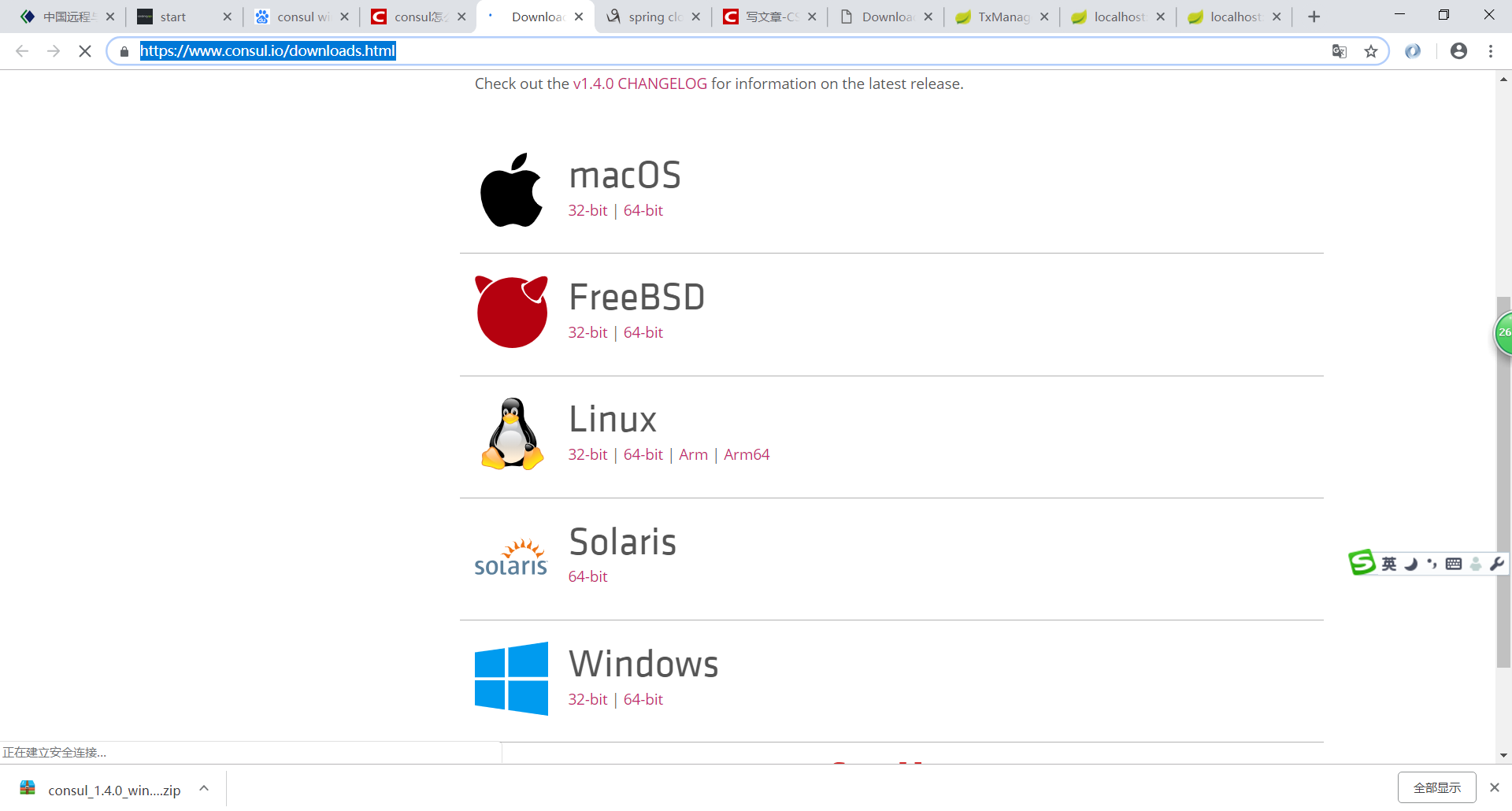Close the 中国远程 tab
The width and height of the screenshot is (1512, 811).
tap(110, 17)
